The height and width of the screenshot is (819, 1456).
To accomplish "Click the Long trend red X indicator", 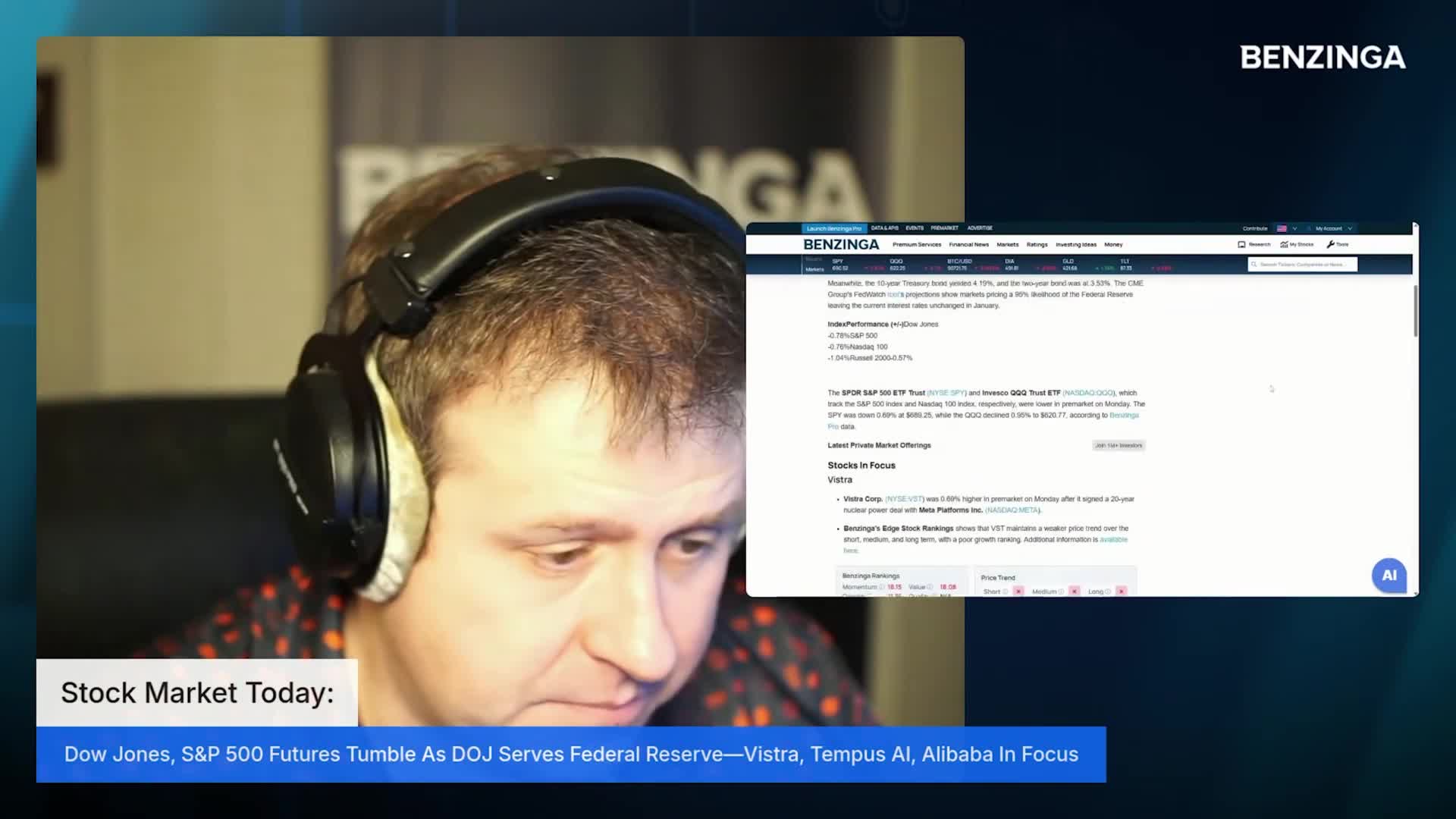I will [1121, 591].
